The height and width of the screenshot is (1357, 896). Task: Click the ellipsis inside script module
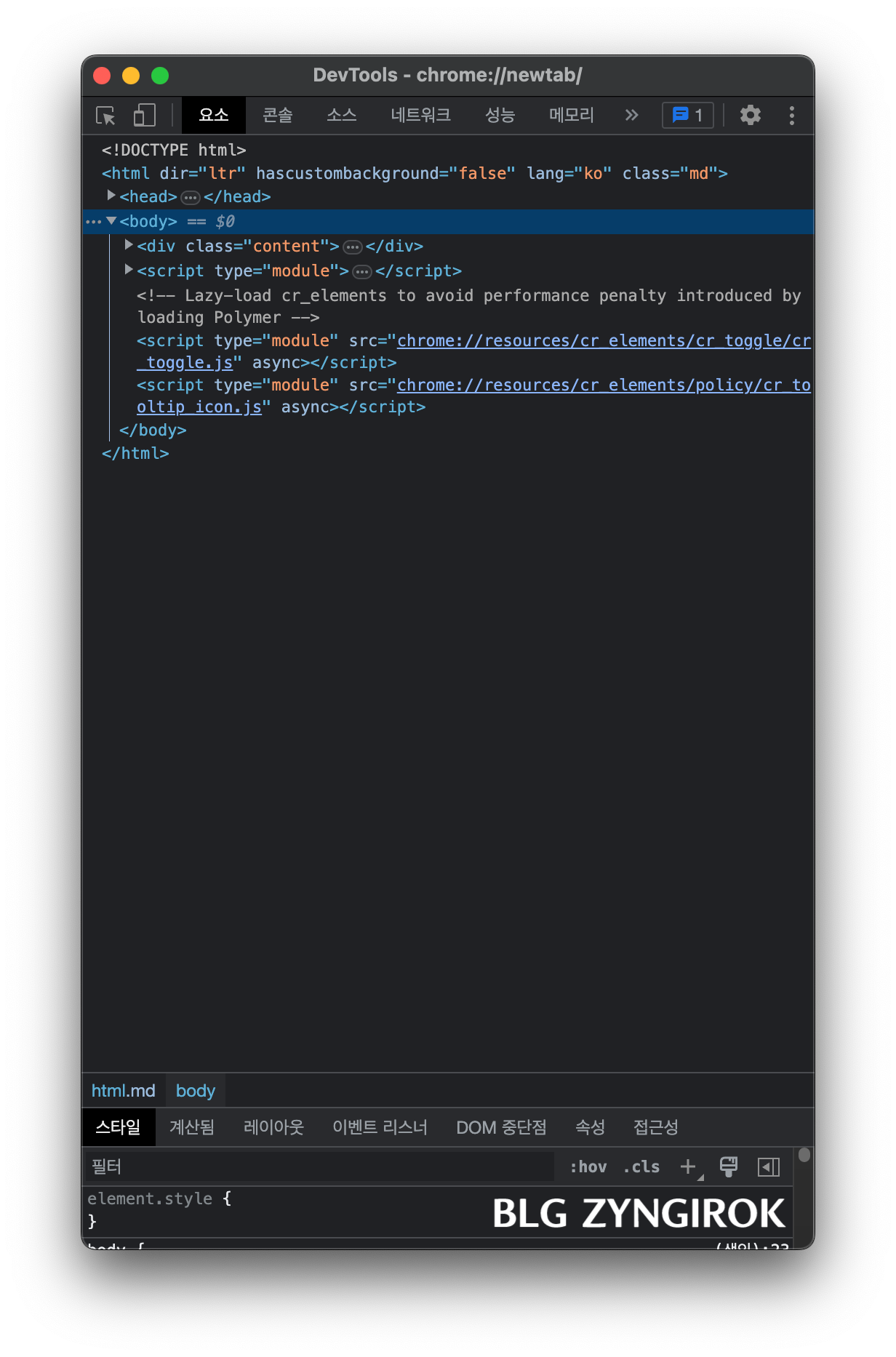(x=362, y=272)
